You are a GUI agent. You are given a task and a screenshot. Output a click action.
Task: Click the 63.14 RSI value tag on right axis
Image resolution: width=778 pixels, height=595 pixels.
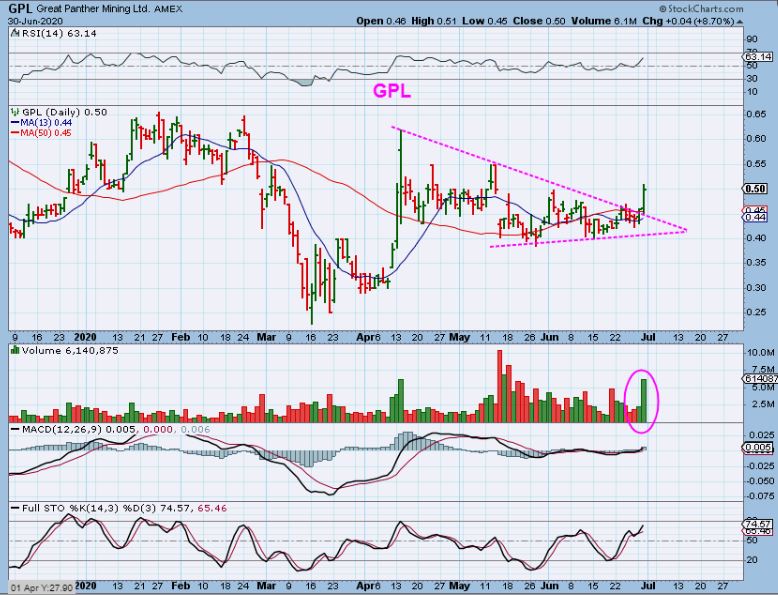[x=758, y=56]
